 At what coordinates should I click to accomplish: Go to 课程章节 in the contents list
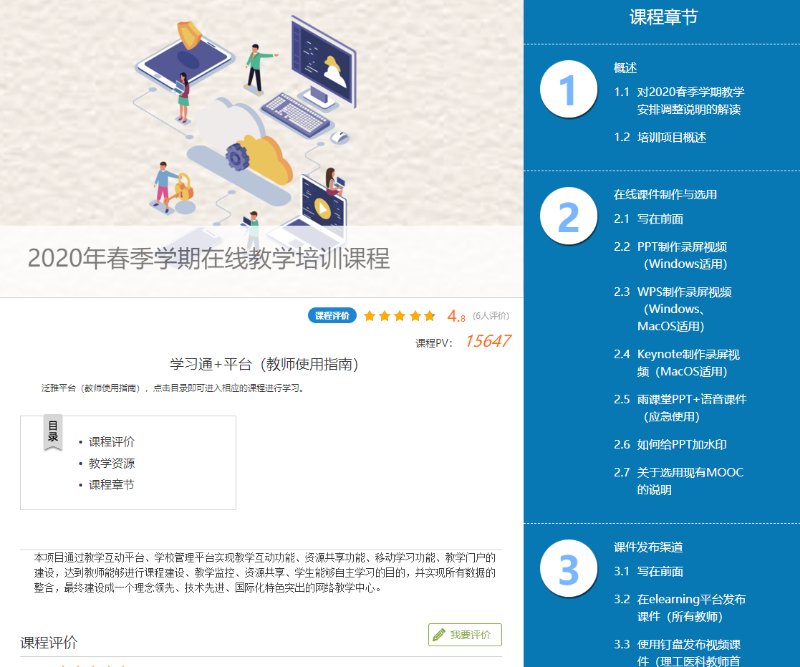click(x=111, y=485)
